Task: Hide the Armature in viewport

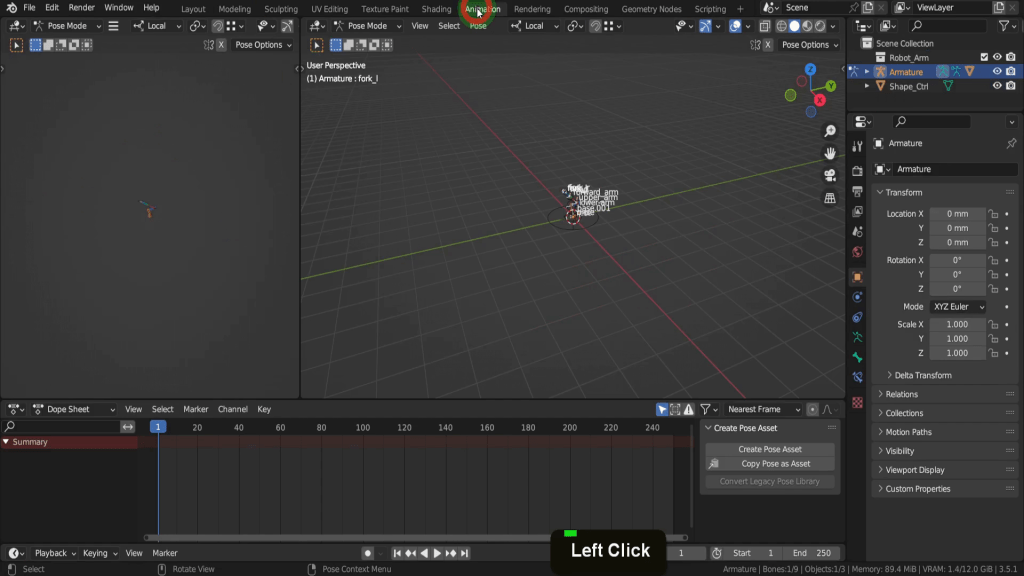Action: click(x=997, y=72)
